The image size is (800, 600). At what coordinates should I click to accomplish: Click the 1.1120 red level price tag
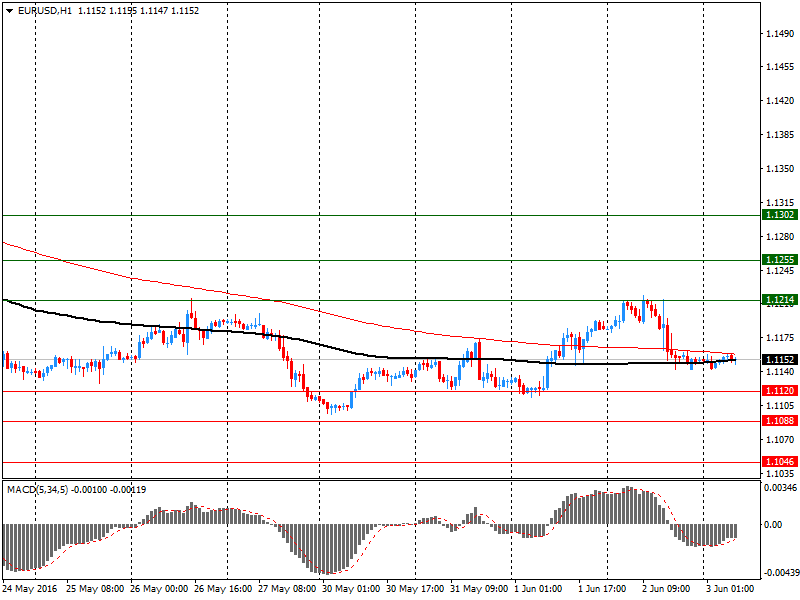[780, 390]
